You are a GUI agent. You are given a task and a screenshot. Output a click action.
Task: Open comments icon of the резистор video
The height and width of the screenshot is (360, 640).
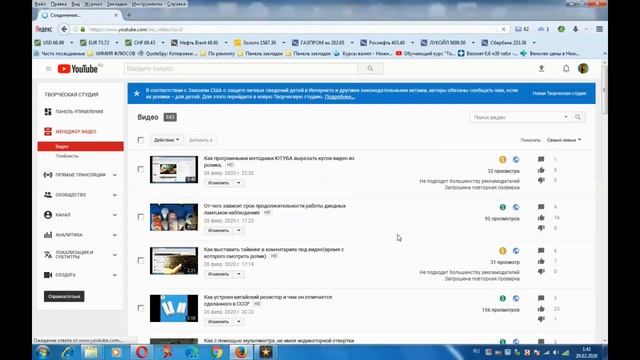tap(541, 298)
